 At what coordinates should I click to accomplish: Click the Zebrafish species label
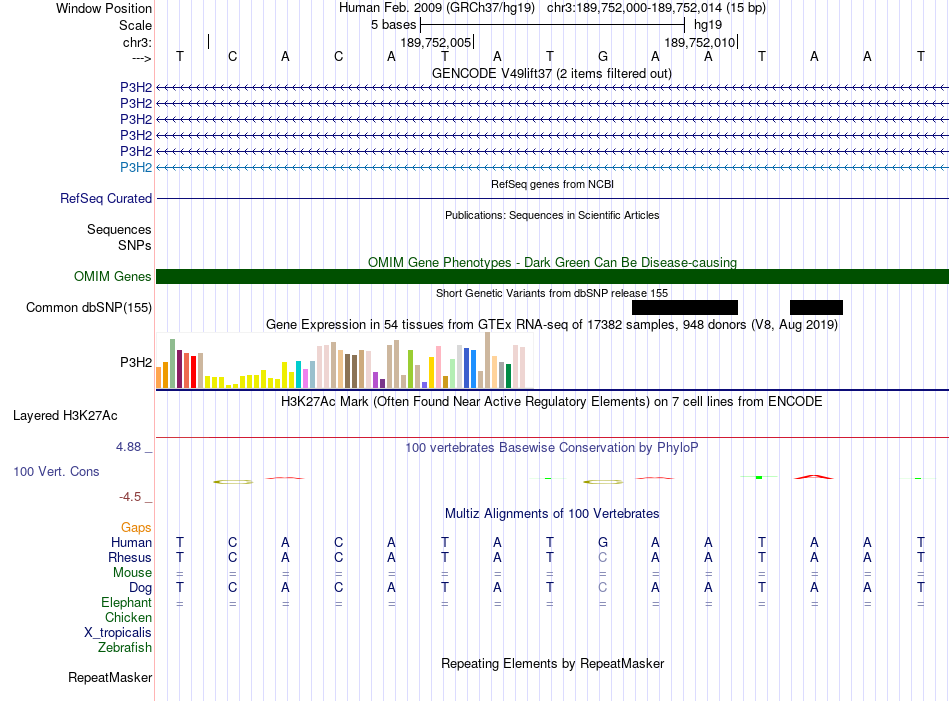coord(125,647)
